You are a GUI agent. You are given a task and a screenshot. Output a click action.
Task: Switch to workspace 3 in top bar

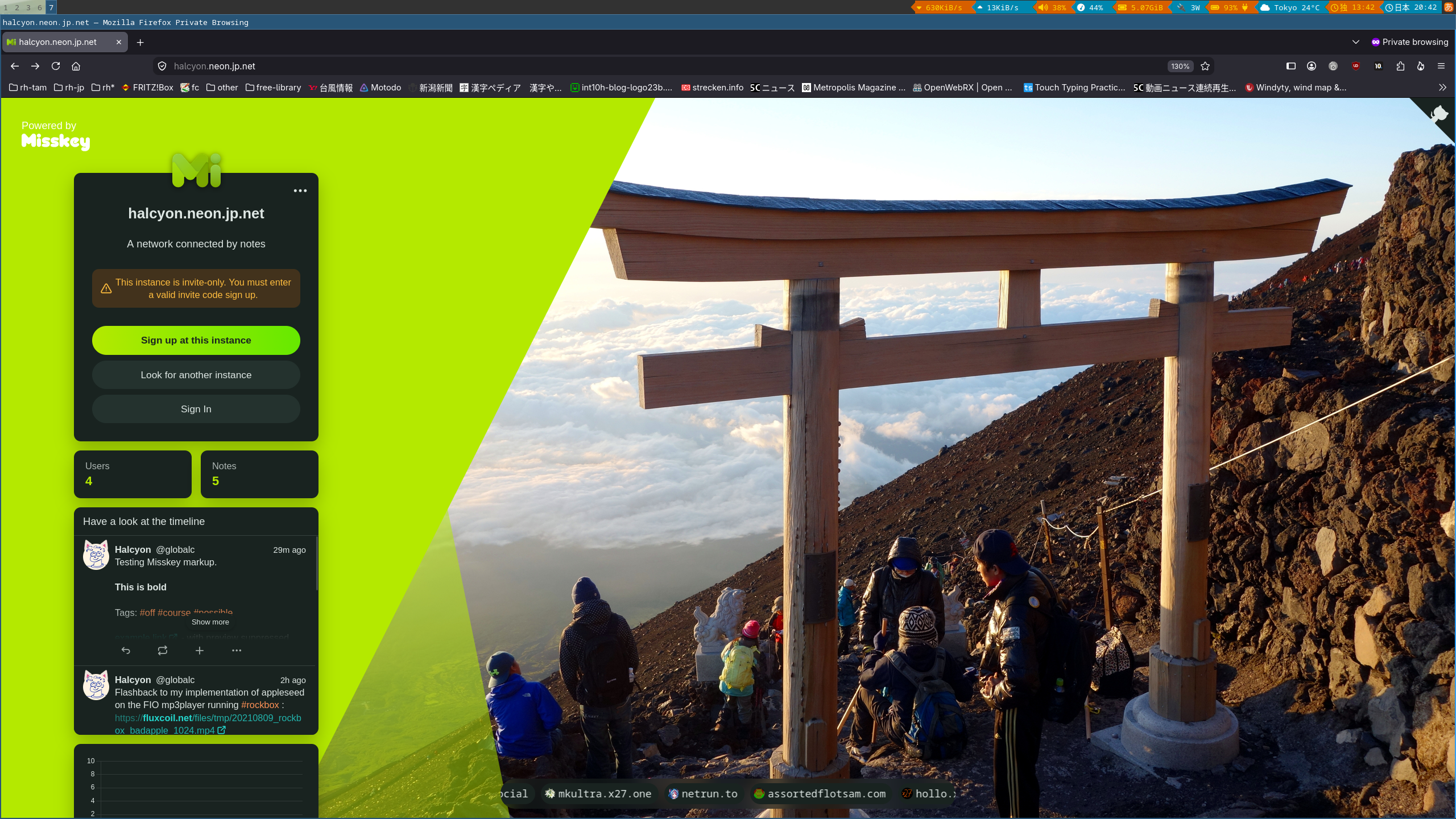pyautogui.click(x=28, y=7)
